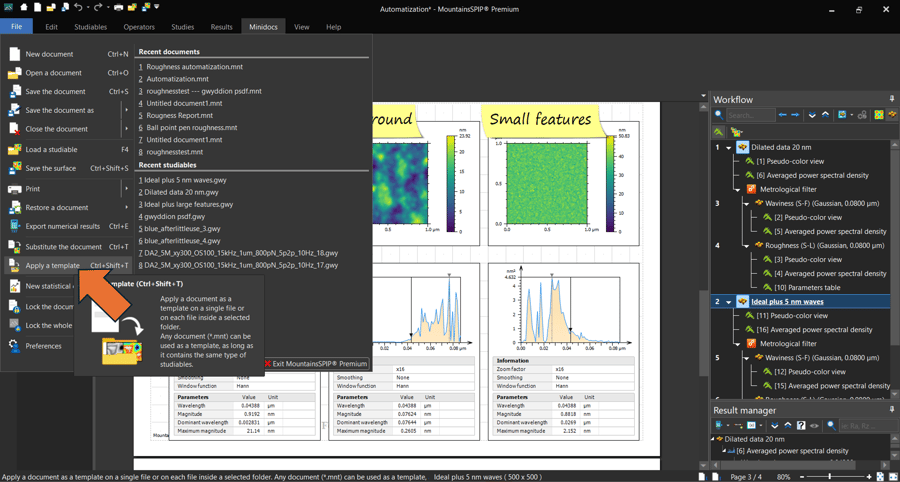This screenshot has height=482, width=900.
Task: Click the Workflow next (right arrow) icon
Action: point(795,115)
